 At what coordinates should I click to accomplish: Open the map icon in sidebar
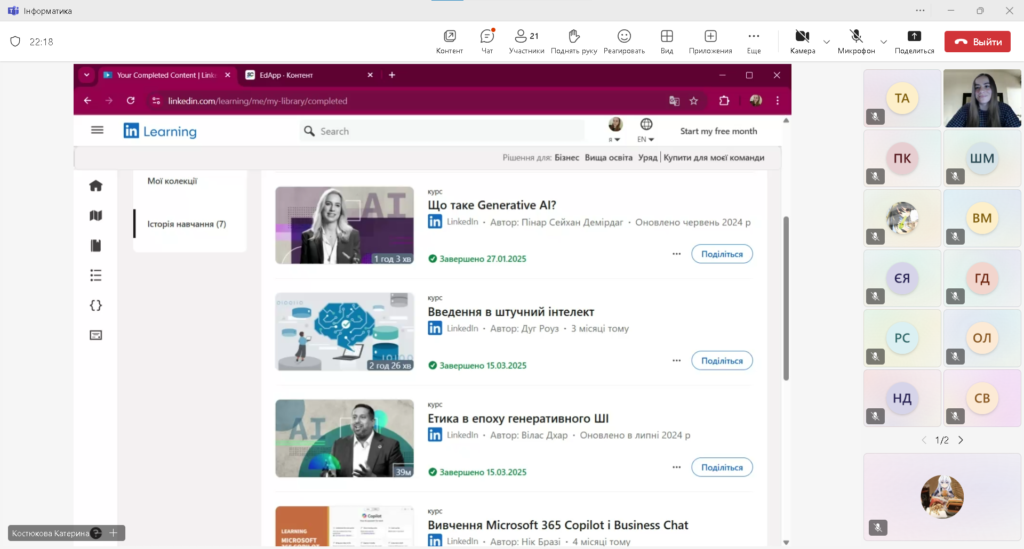coord(96,215)
